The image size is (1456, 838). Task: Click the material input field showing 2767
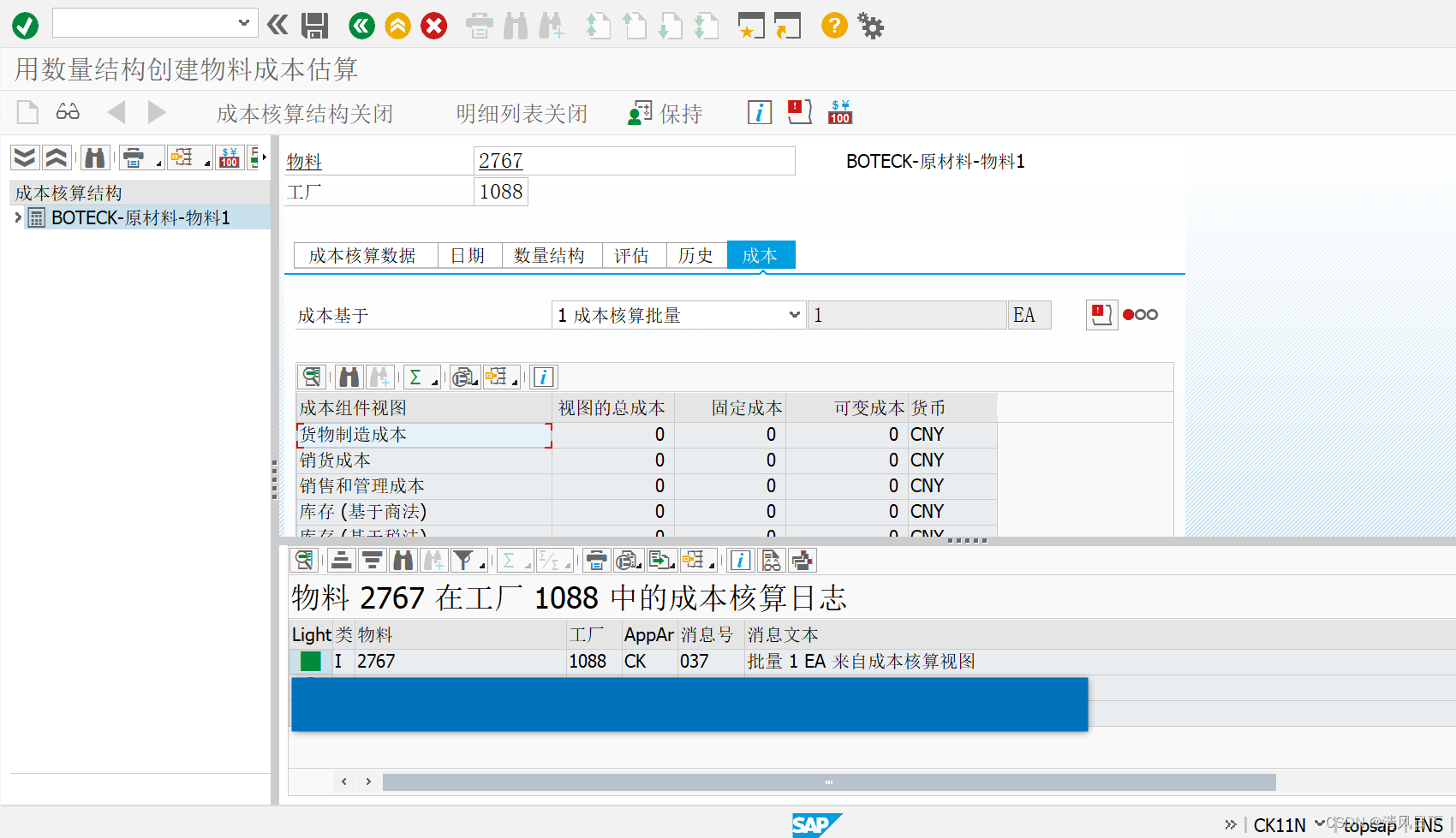click(634, 161)
